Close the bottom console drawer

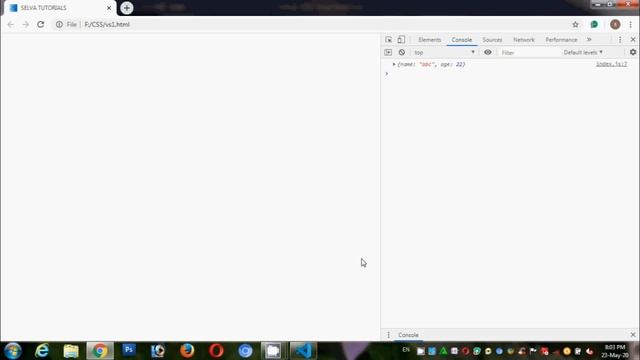point(633,335)
